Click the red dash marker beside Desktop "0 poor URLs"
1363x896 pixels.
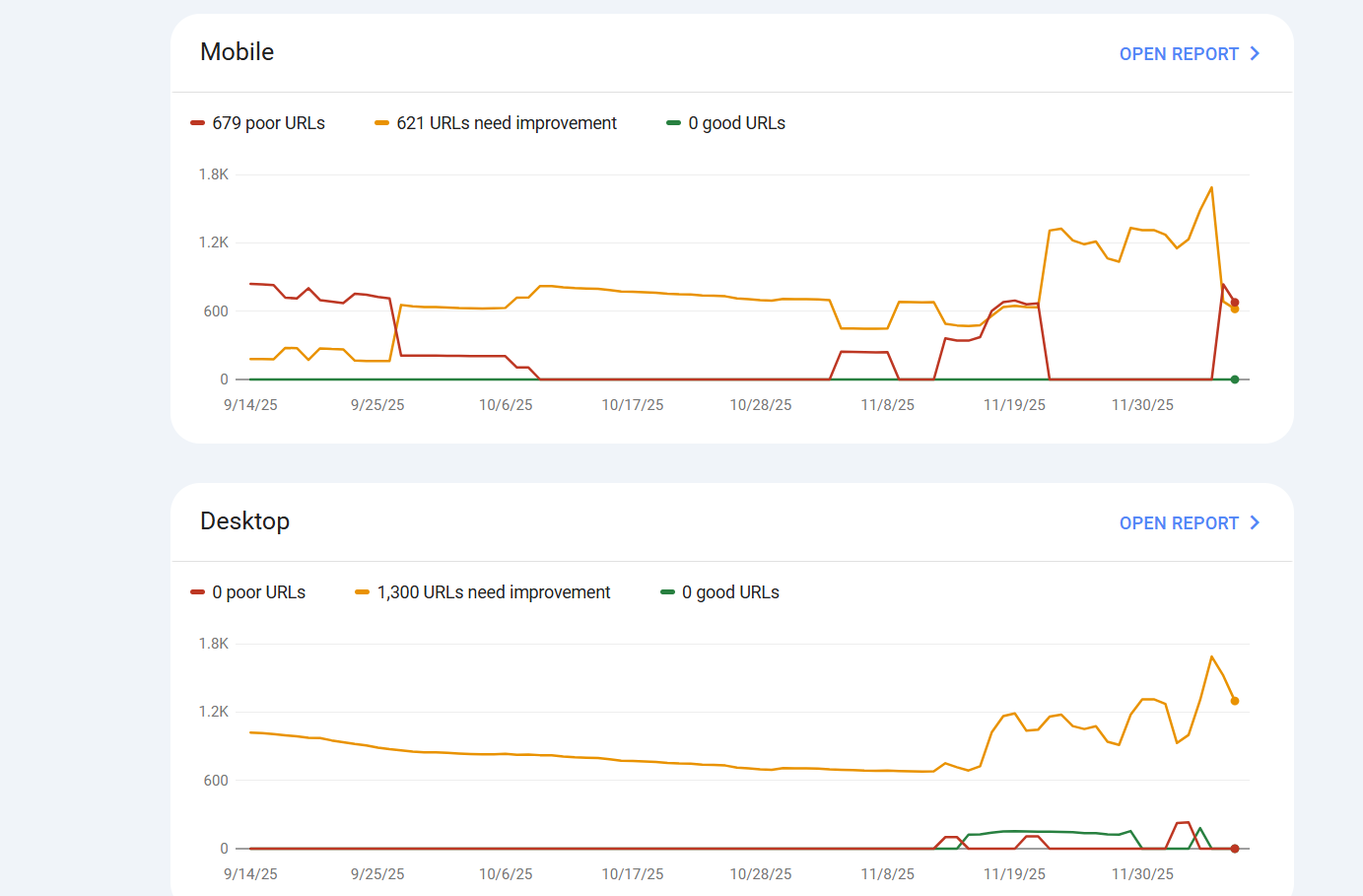[197, 591]
